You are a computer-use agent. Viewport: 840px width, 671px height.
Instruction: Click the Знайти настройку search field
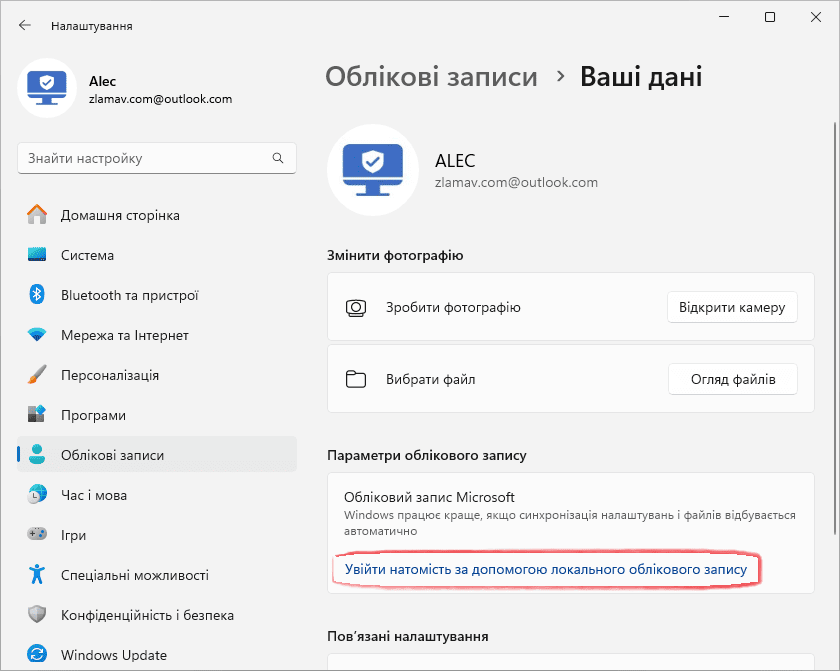coord(150,158)
